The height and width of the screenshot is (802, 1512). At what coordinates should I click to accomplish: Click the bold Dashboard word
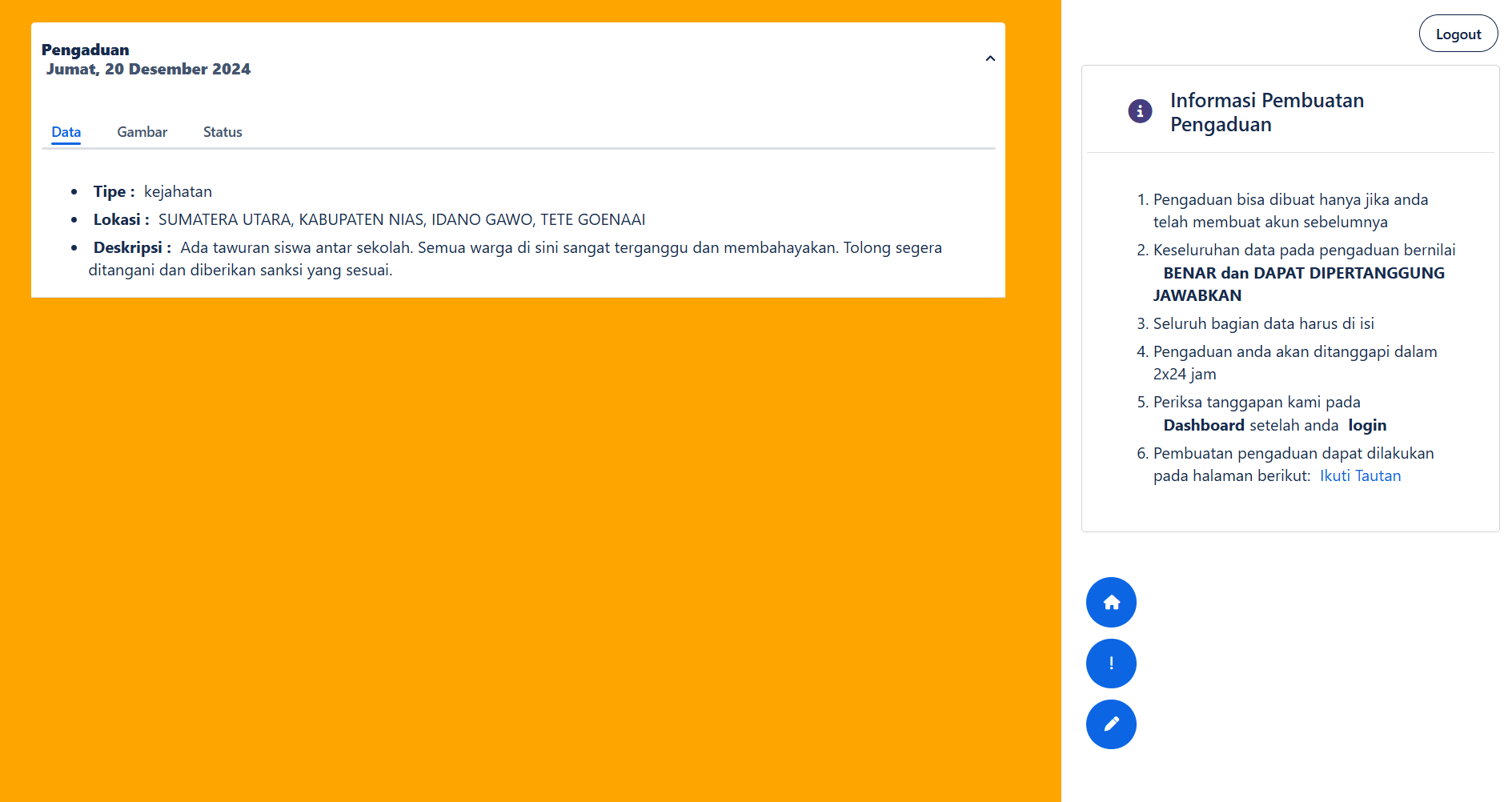[1203, 425]
